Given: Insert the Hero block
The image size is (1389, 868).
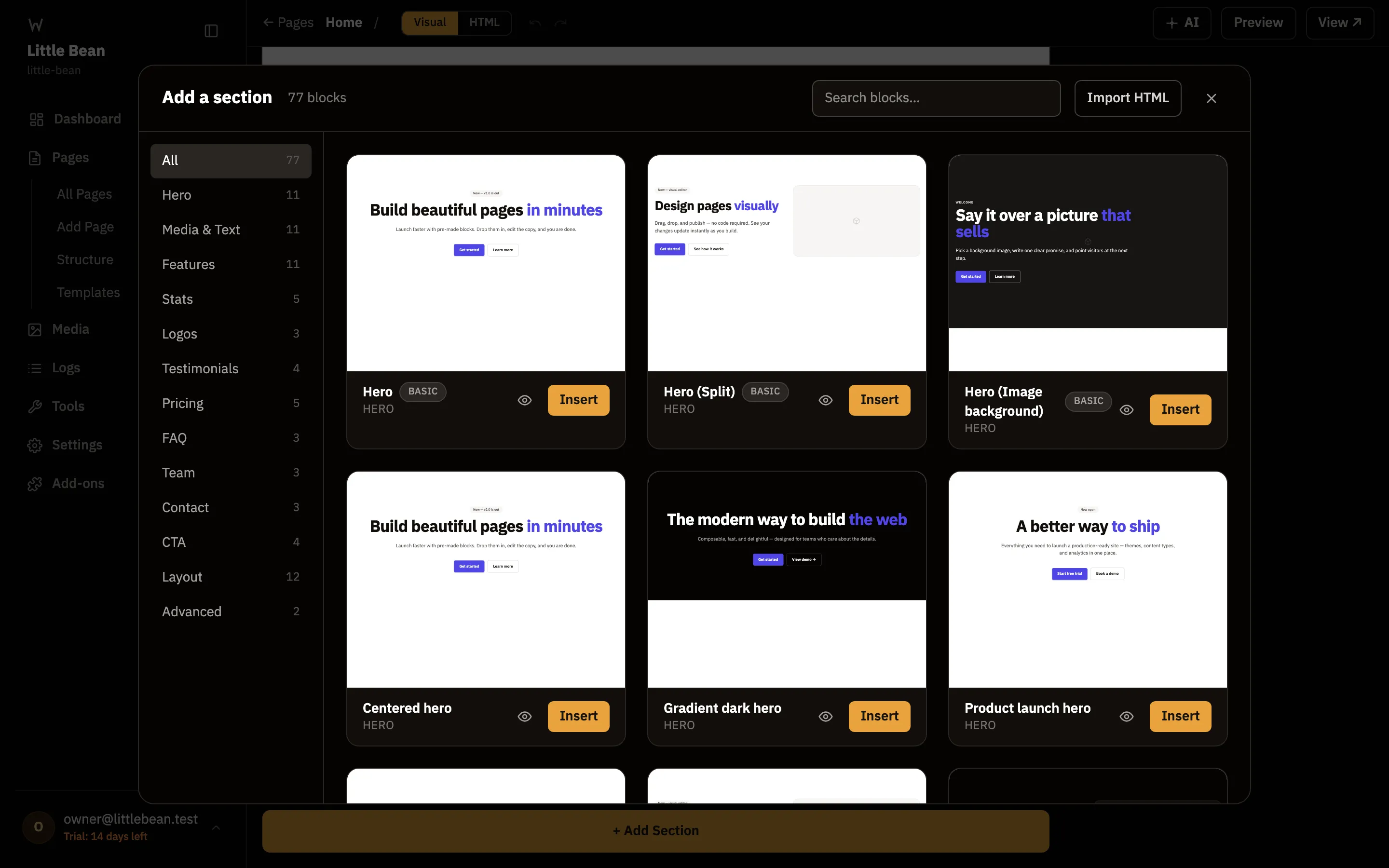Looking at the screenshot, I should pos(579,400).
